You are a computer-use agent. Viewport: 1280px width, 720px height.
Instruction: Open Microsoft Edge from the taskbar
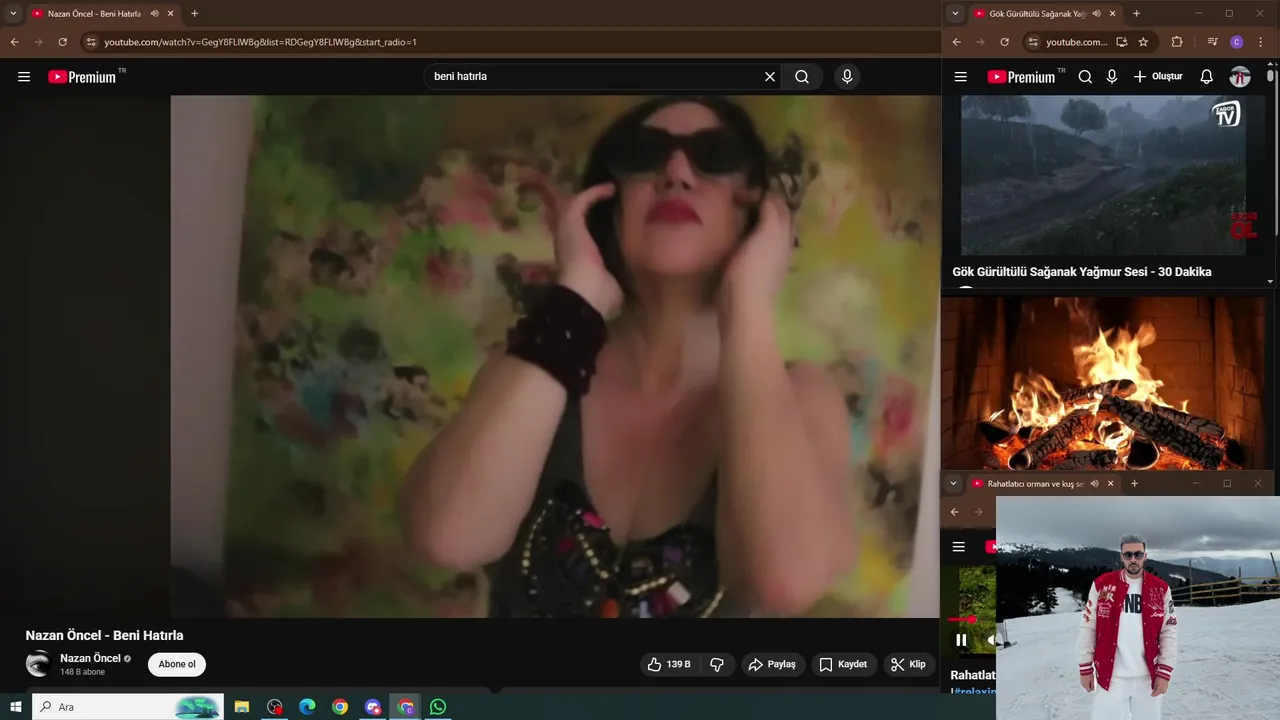307,707
